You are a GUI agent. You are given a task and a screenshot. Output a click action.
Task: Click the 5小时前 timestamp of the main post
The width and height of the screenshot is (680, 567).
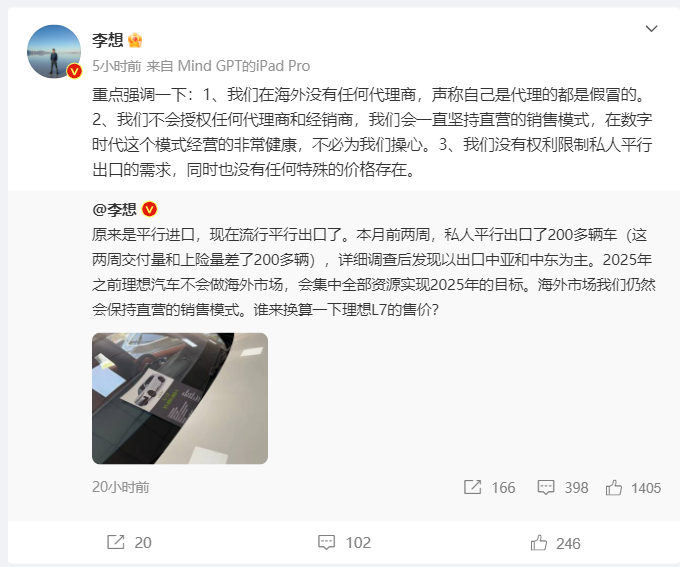117,66
